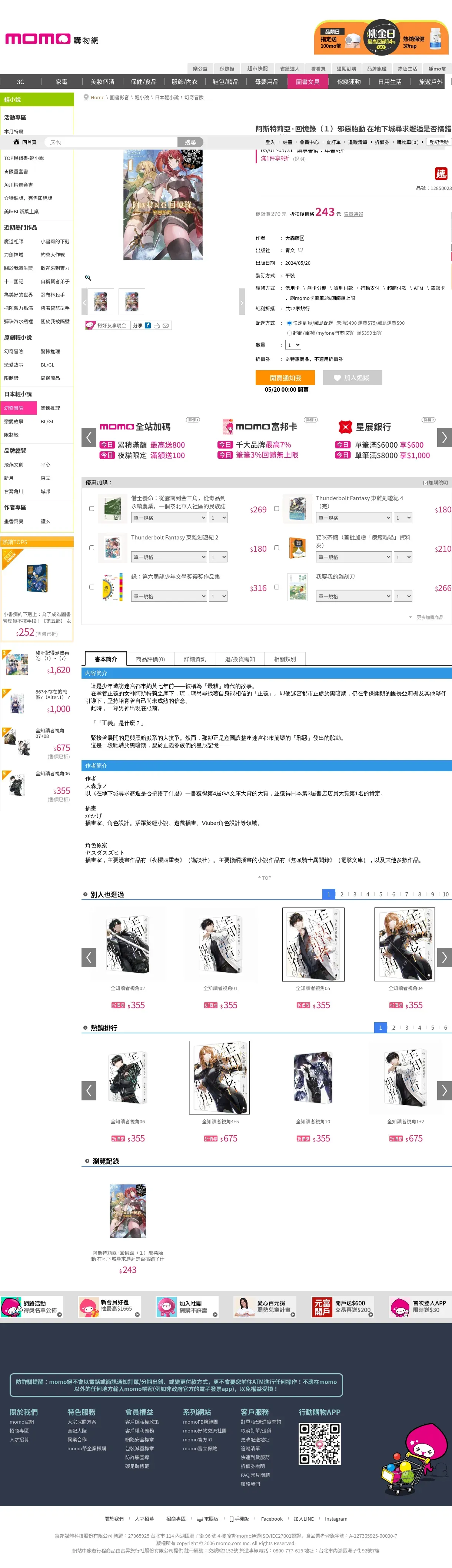Click the left arrow in 熱銷排行 carousel

[x=89, y=1090]
